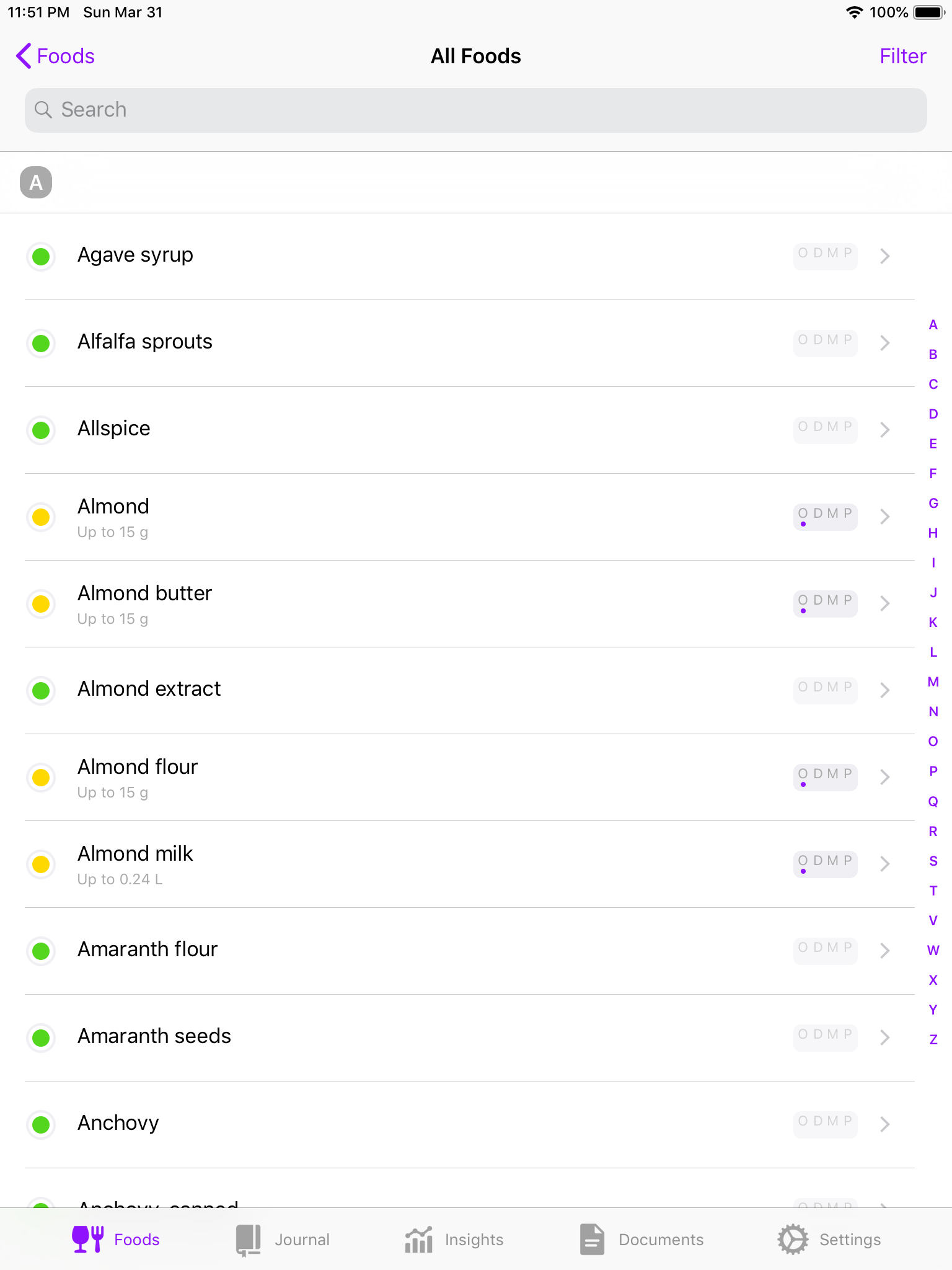Go back to Foods
Screen dimensions: 952x1270
point(56,56)
